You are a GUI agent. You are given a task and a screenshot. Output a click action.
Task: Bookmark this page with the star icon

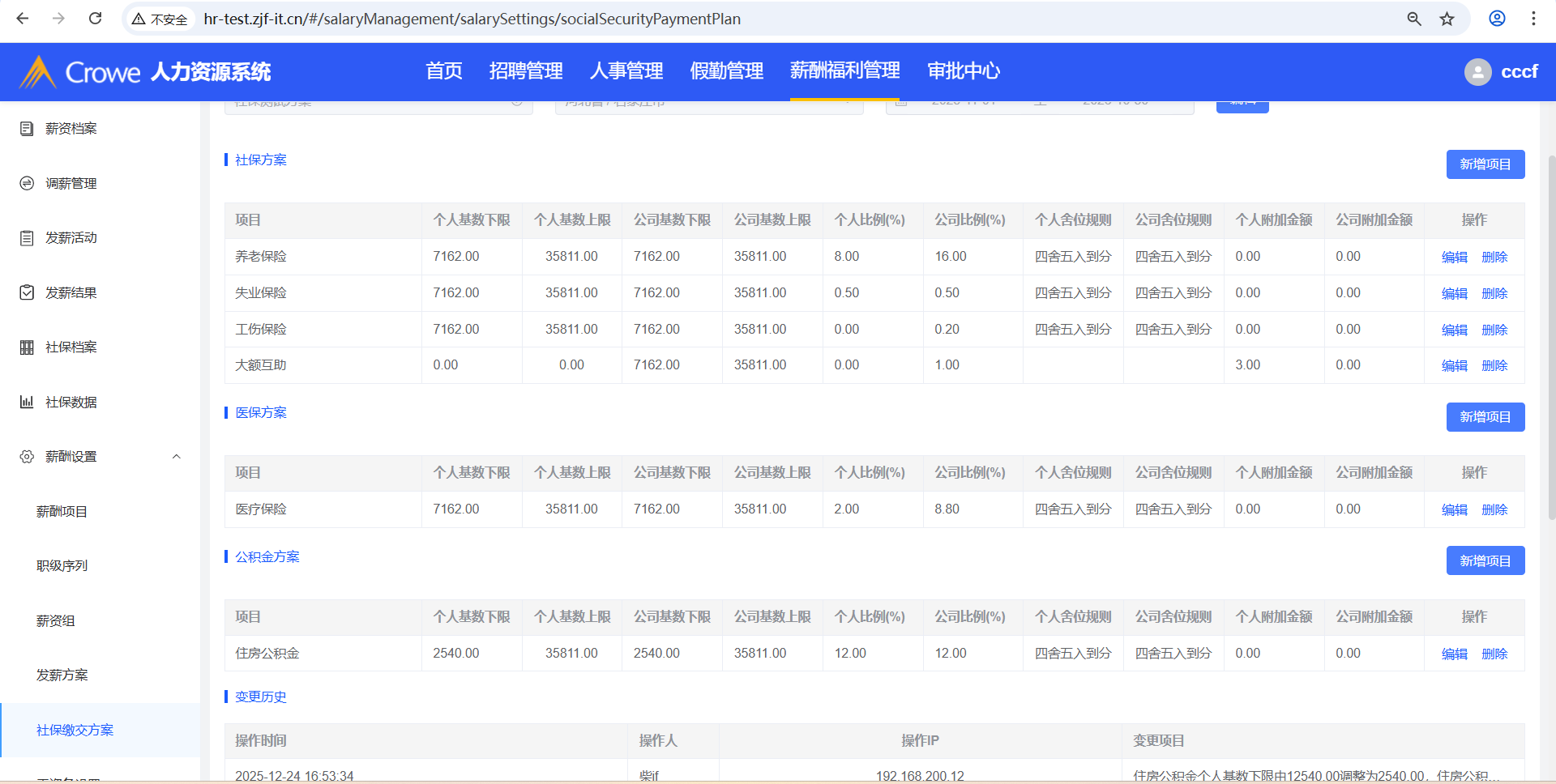pyautogui.click(x=1447, y=19)
